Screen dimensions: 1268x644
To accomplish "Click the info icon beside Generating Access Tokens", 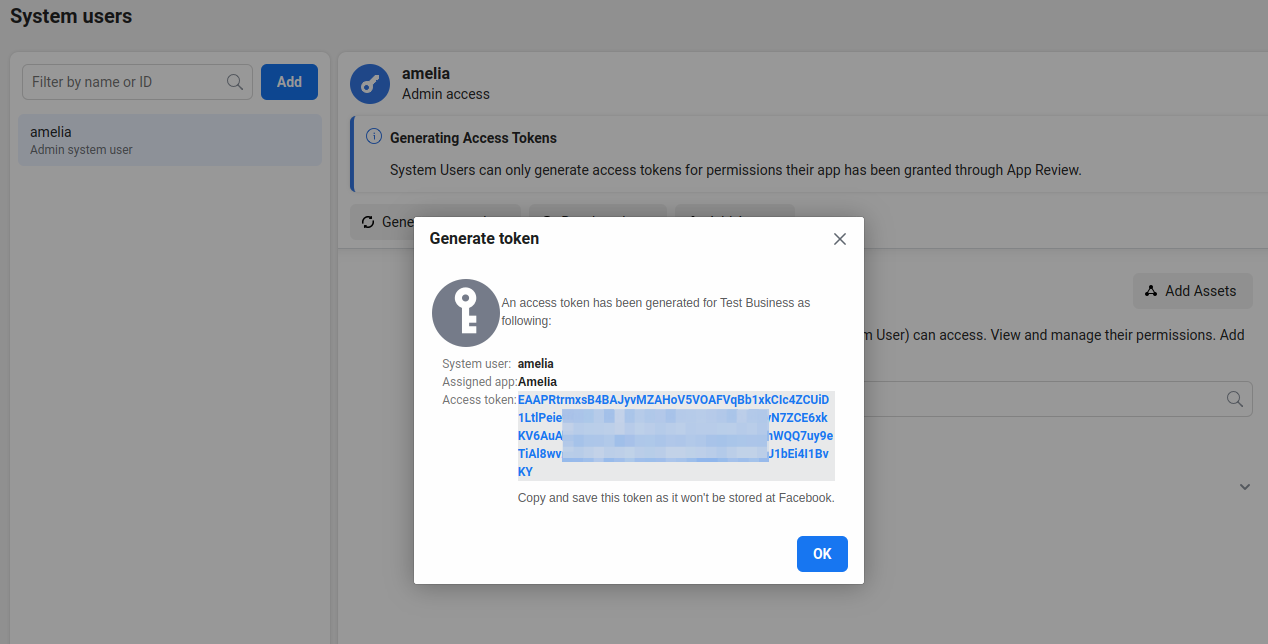I will point(374,136).
